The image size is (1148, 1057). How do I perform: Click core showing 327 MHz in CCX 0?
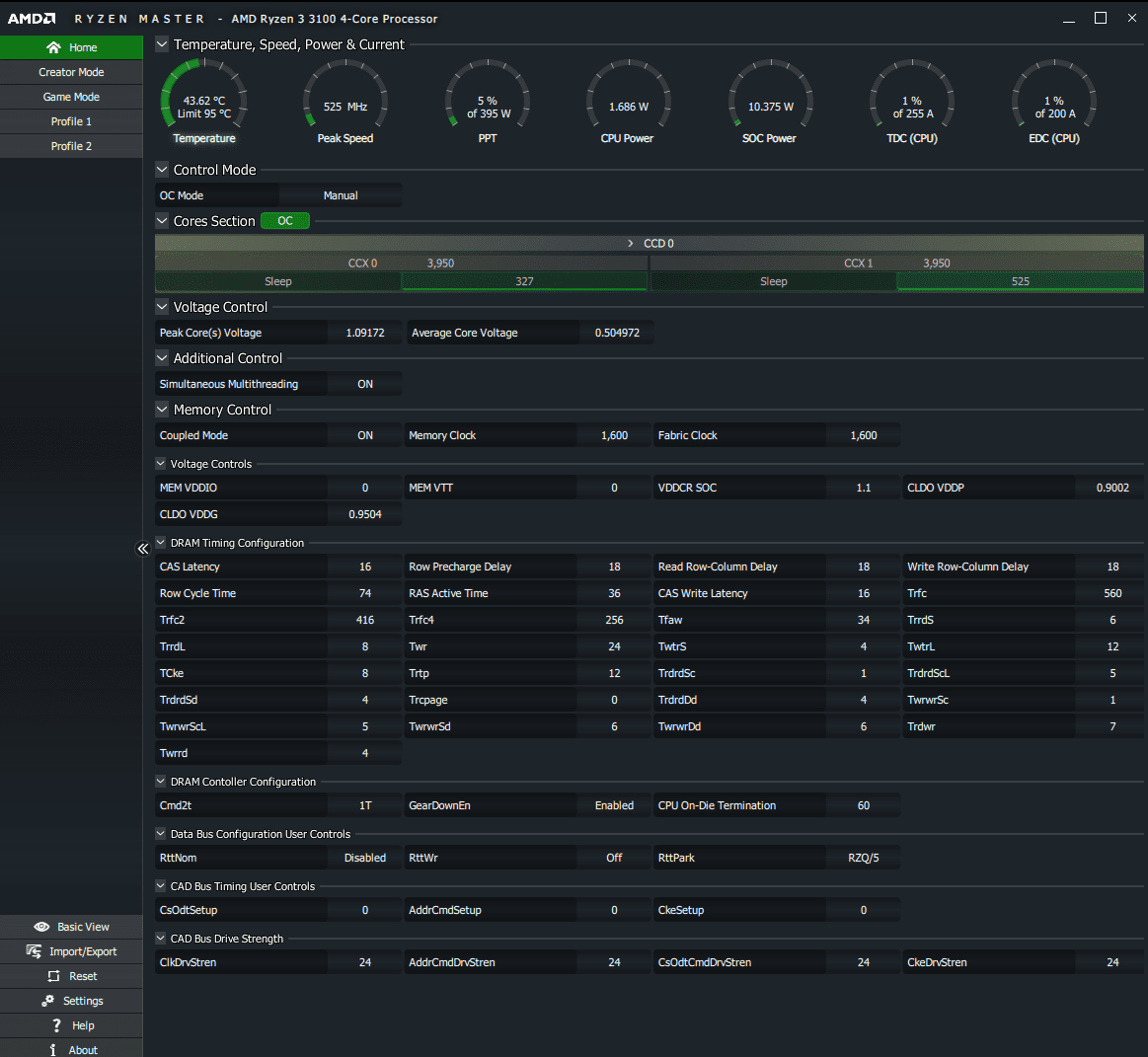[x=524, y=281]
